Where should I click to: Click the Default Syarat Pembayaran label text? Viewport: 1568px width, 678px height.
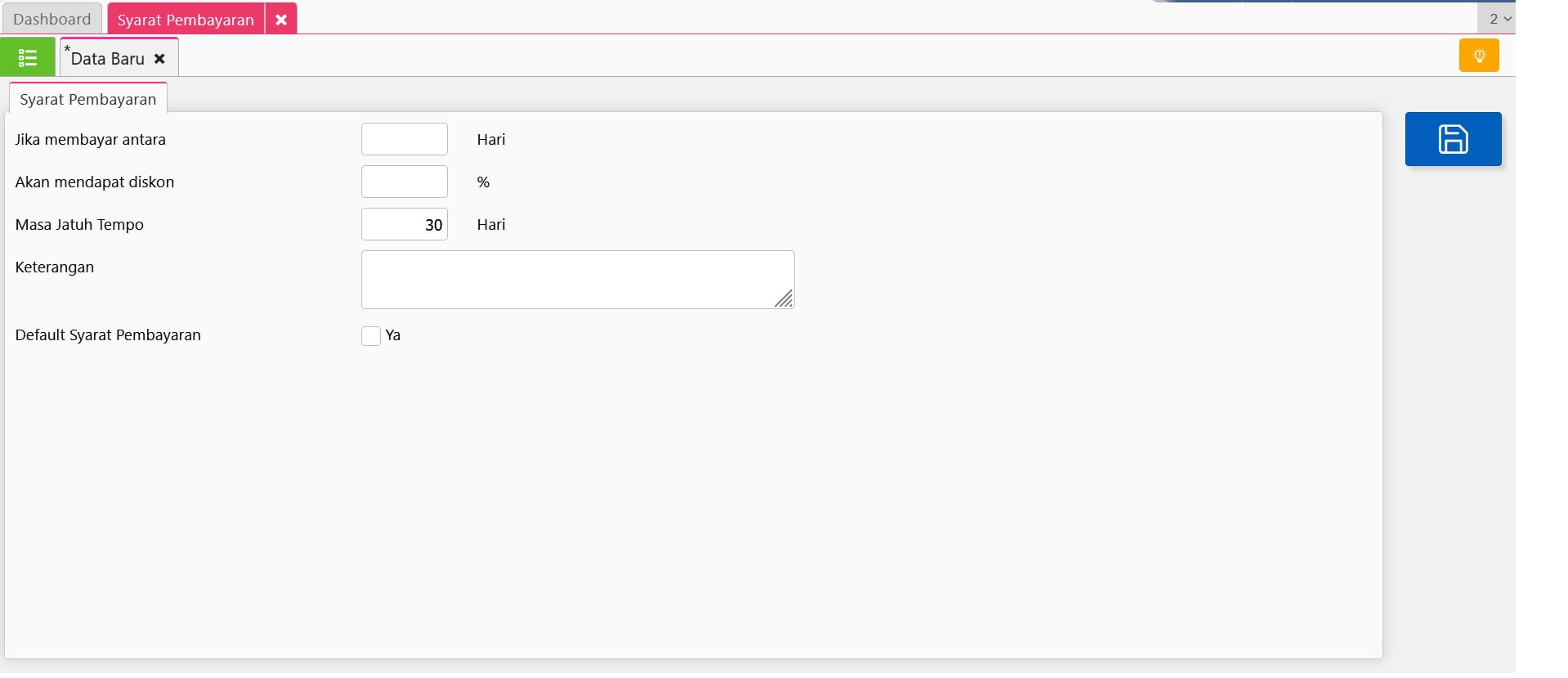tap(108, 335)
